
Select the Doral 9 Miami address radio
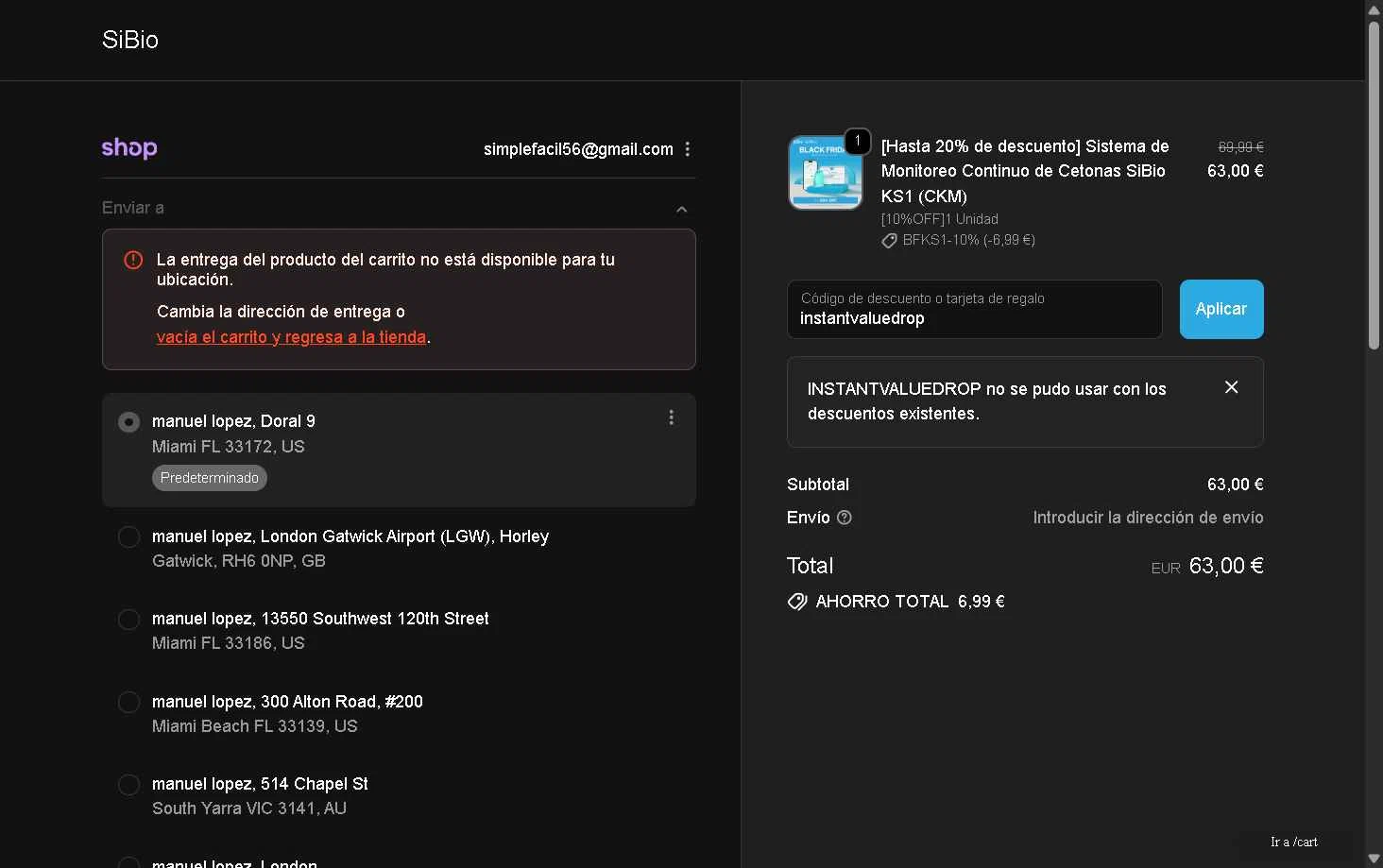[x=128, y=422]
